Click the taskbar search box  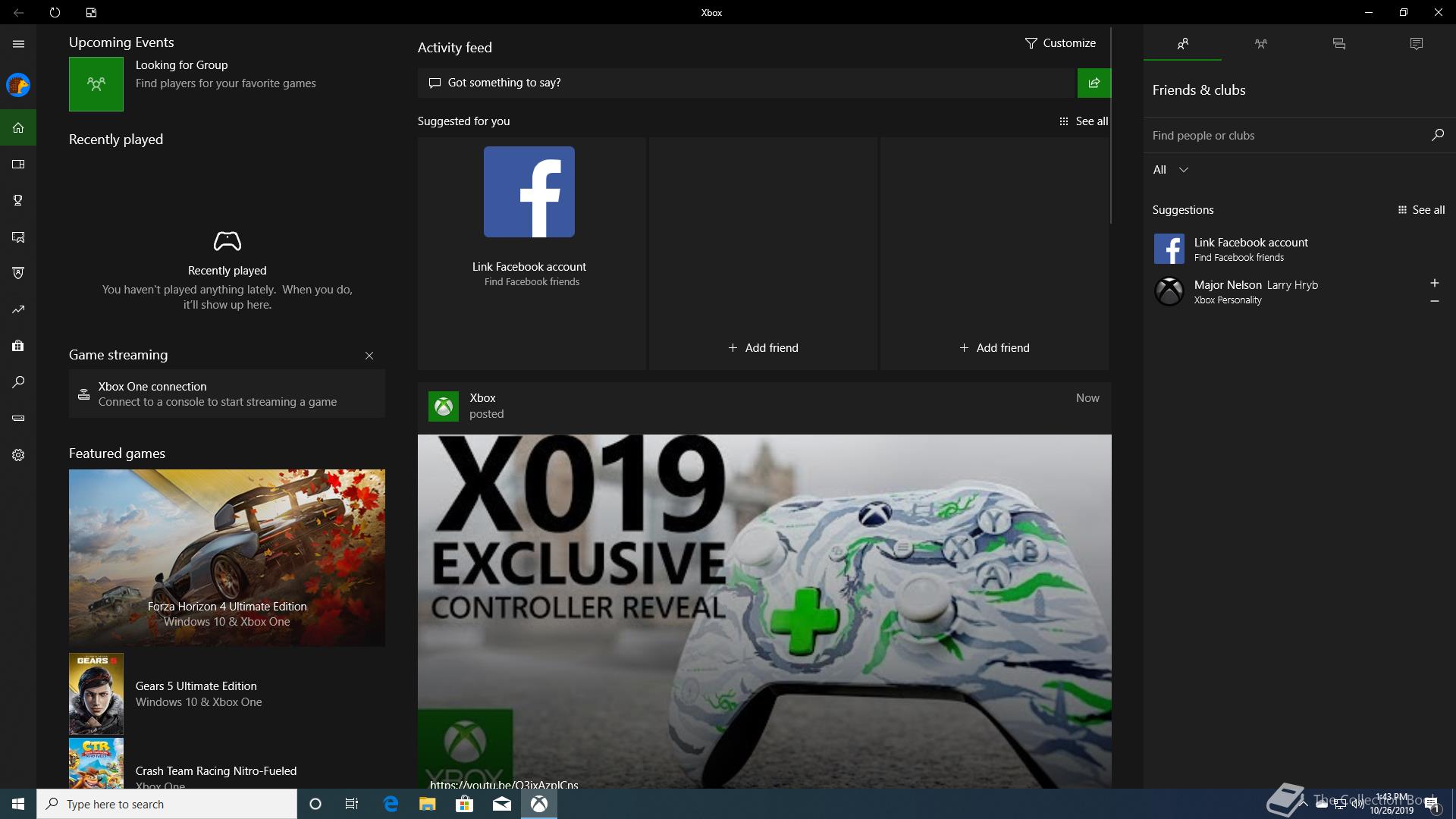tap(167, 804)
